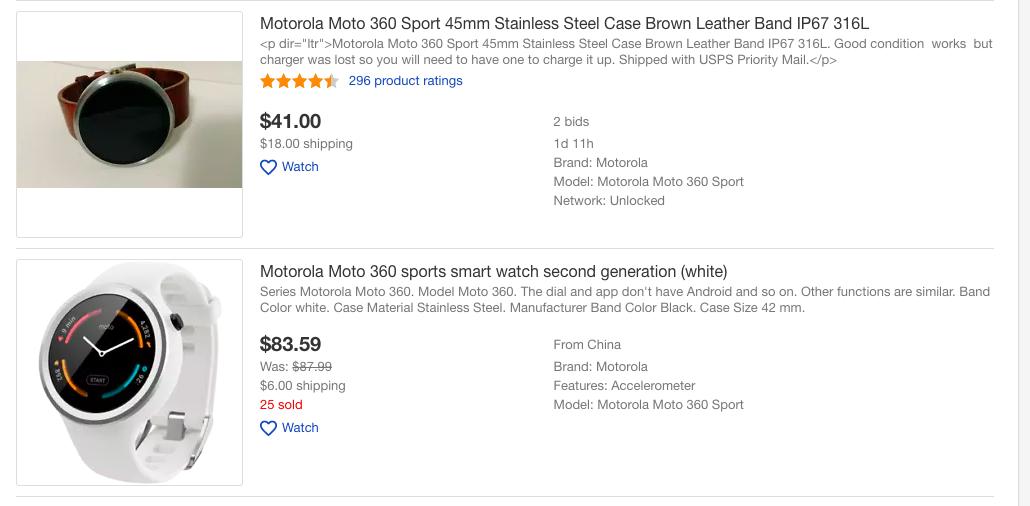Open the 296 product ratings link

click(x=405, y=81)
